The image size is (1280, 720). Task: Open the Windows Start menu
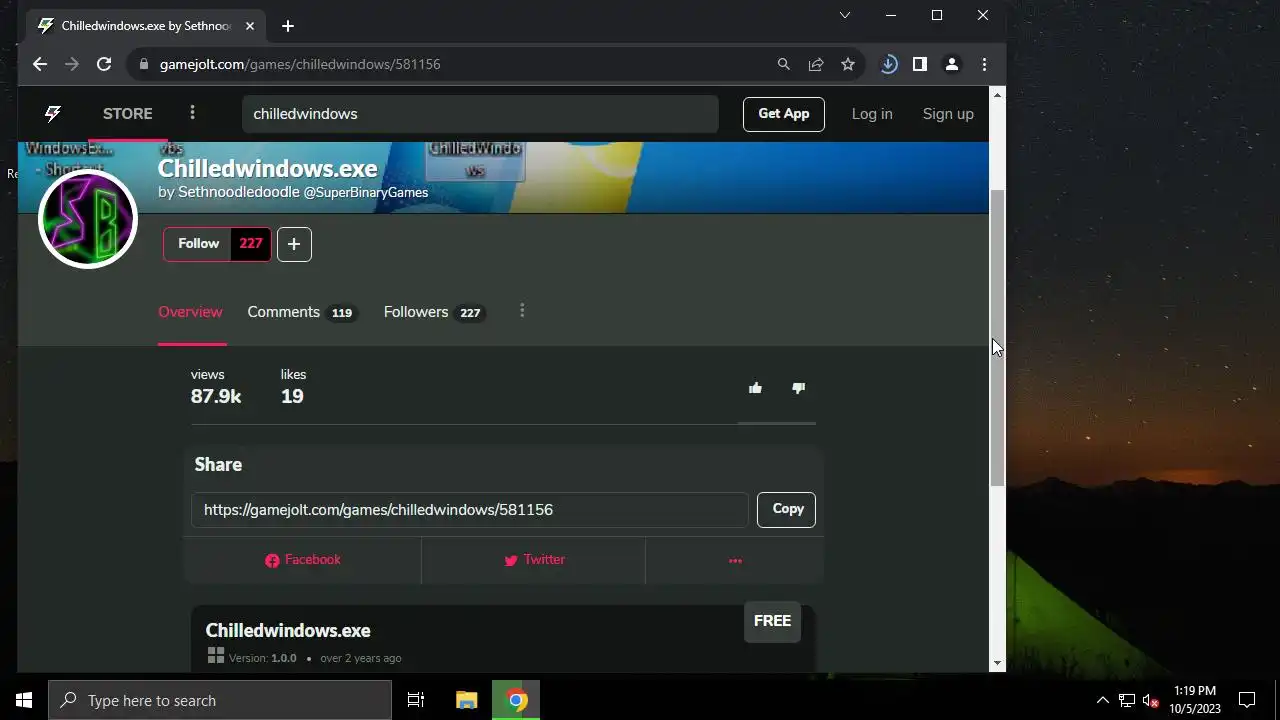click(x=24, y=700)
